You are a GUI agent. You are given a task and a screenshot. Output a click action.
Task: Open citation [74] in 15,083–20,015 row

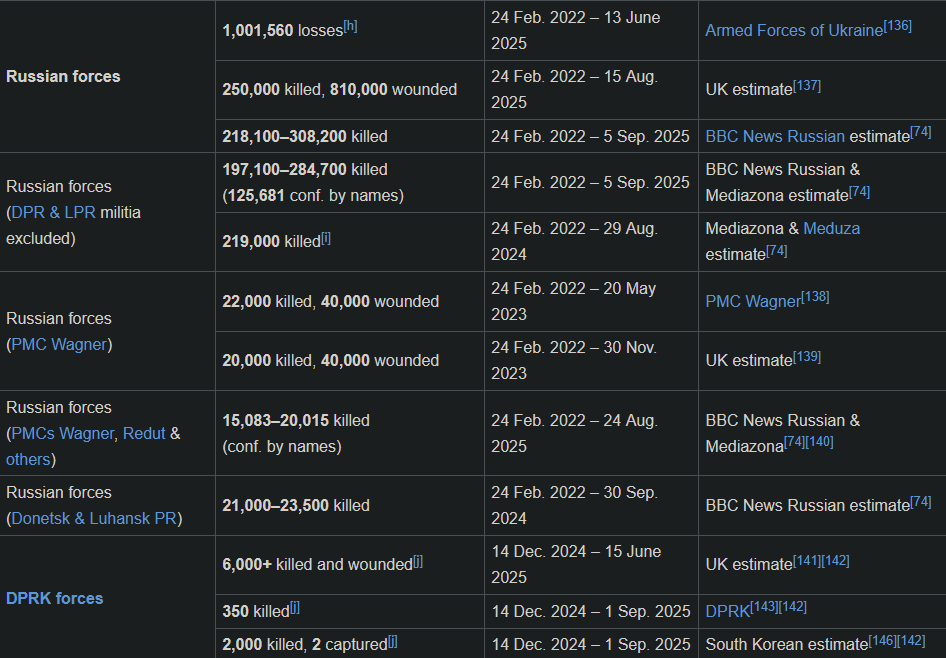click(x=795, y=442)
